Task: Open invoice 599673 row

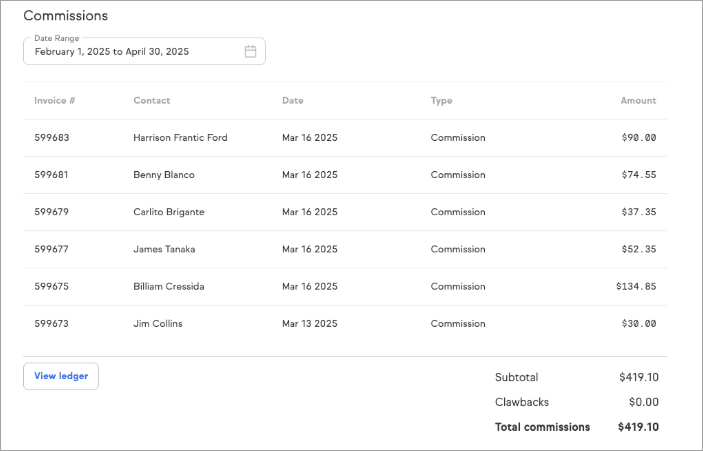Action: tap(52, 324)
